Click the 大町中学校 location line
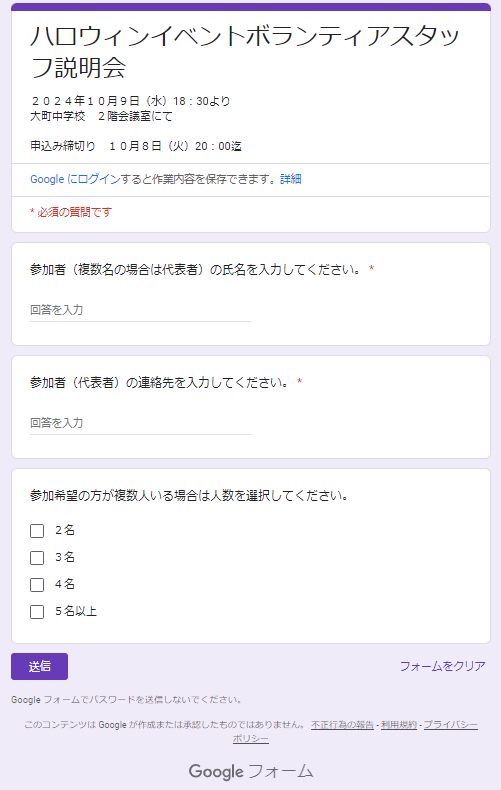 [101, 116]
